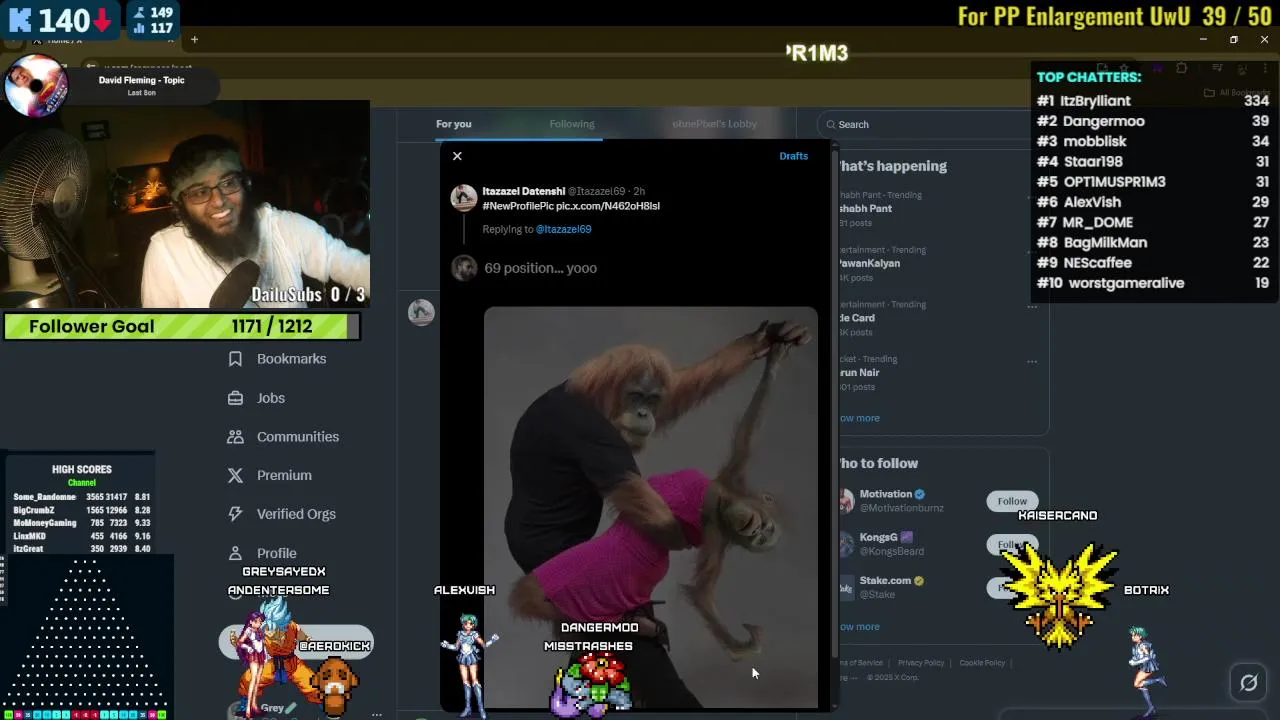Click the Verified Orgs lightning icon

235,514
